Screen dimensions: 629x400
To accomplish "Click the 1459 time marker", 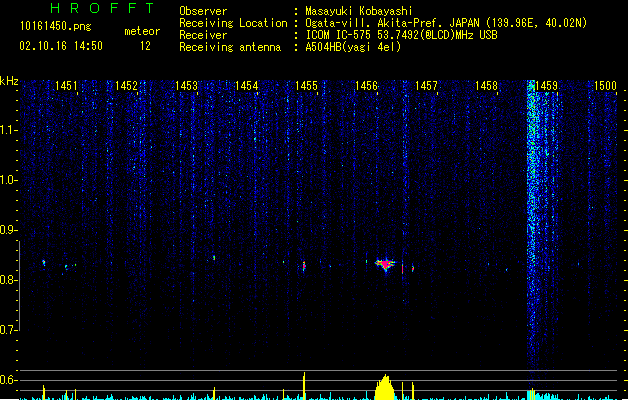I will click(x=546, y=85).
